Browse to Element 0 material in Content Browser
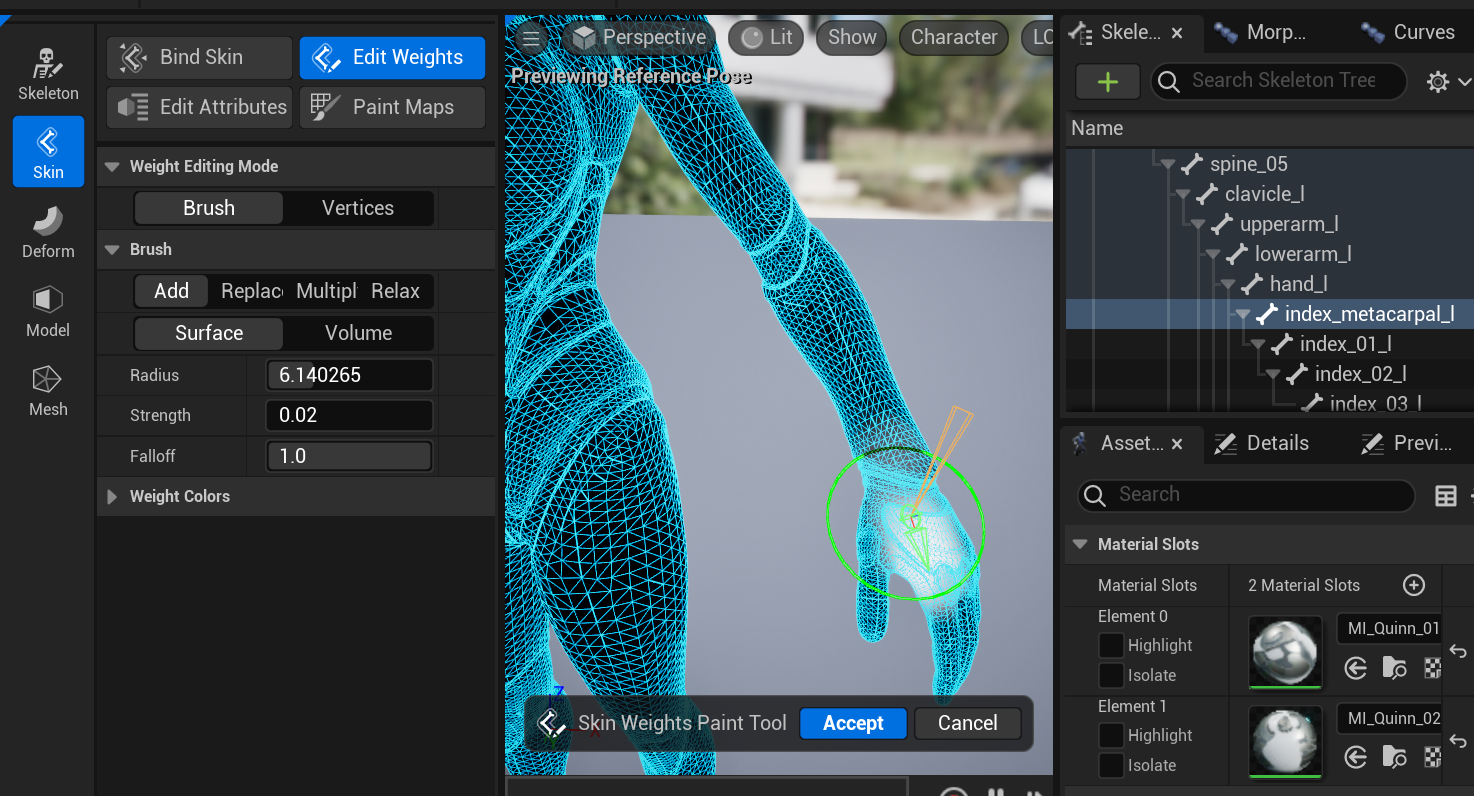The width and height of the screenshot is (1474, 796). pos(1394,668)
